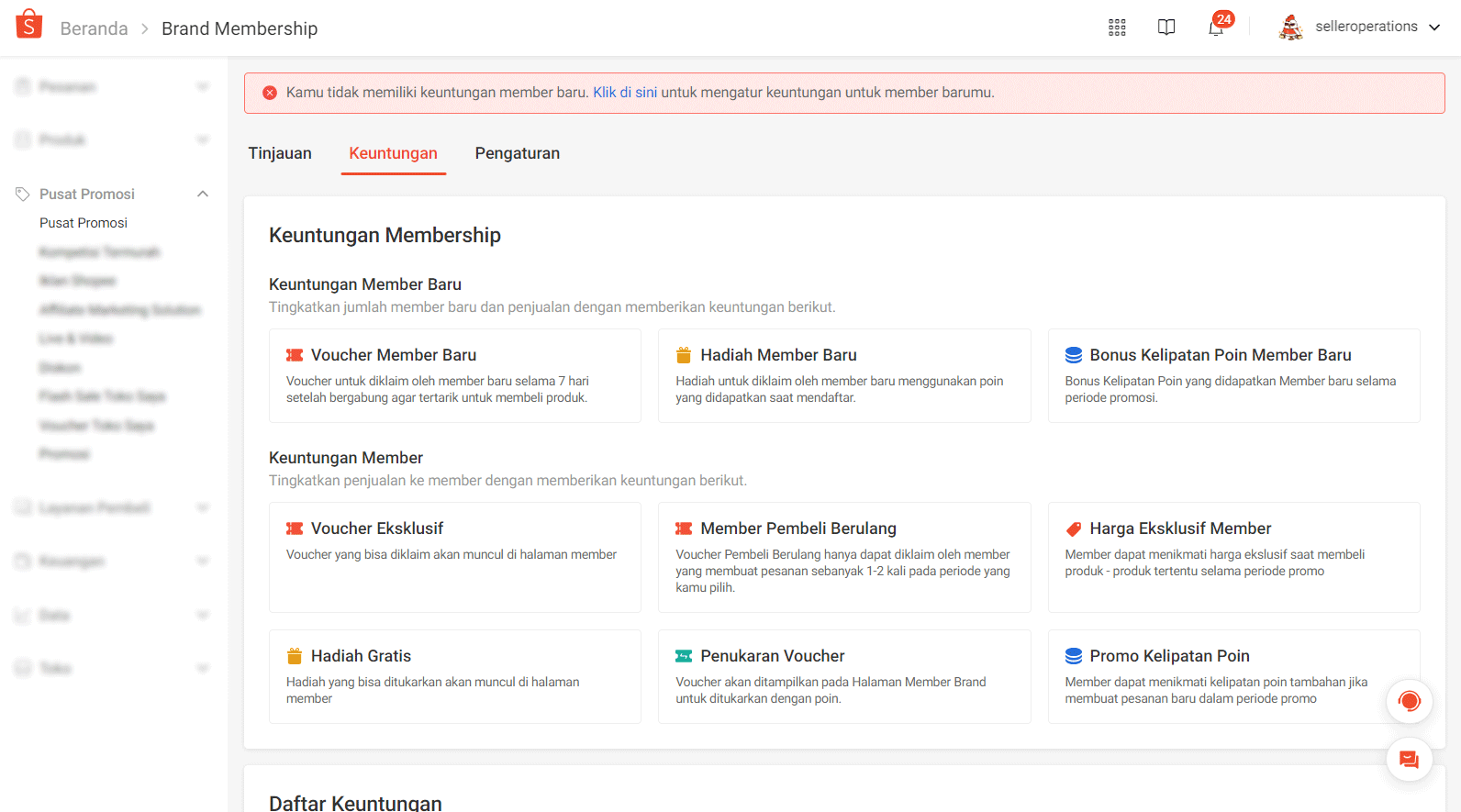1461x812 pixels.
Task: Click the Brand Membership breadcrumb title
Action: [240, 28]
